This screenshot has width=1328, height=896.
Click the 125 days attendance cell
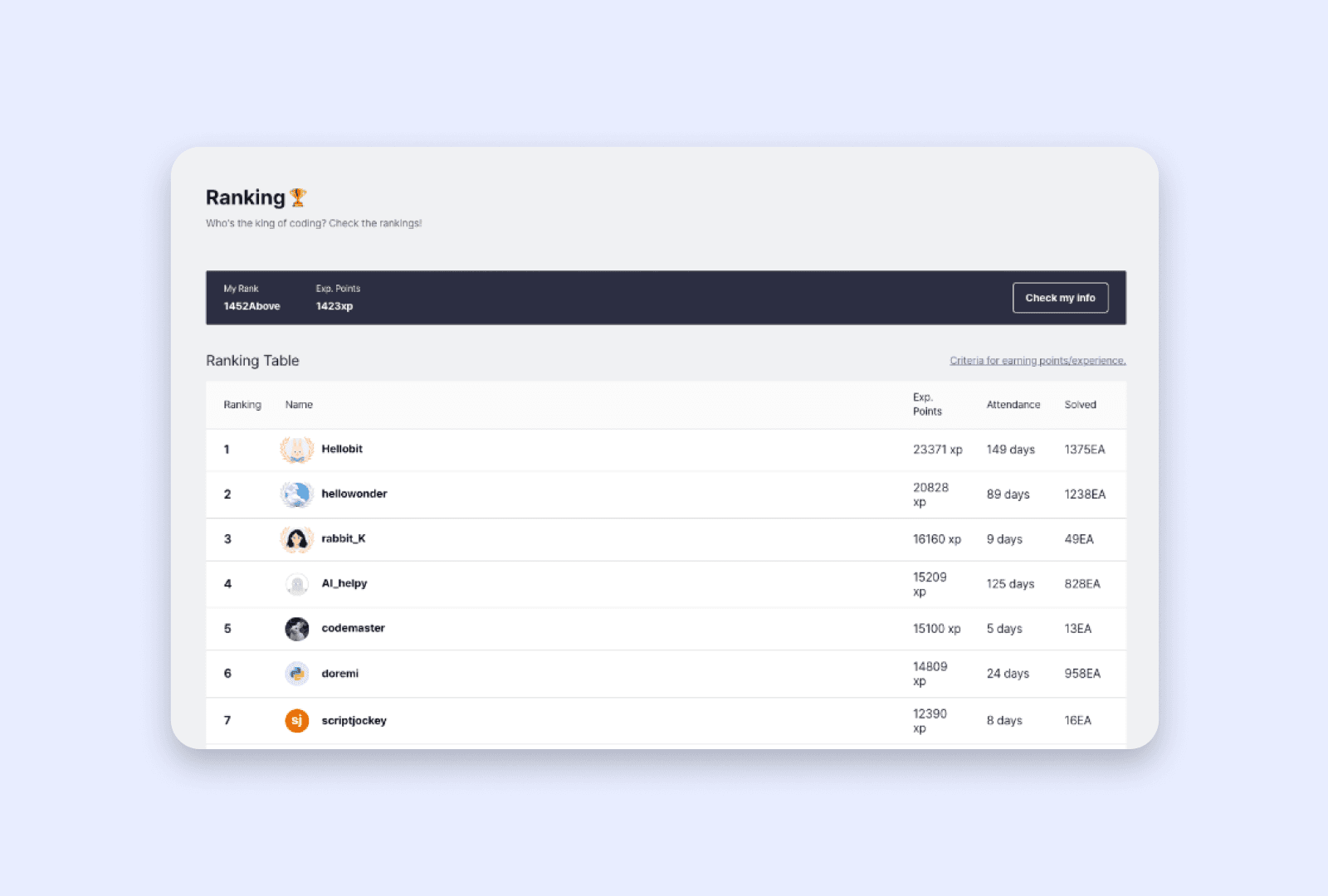pyautogui.click(x=1010, y=584)
